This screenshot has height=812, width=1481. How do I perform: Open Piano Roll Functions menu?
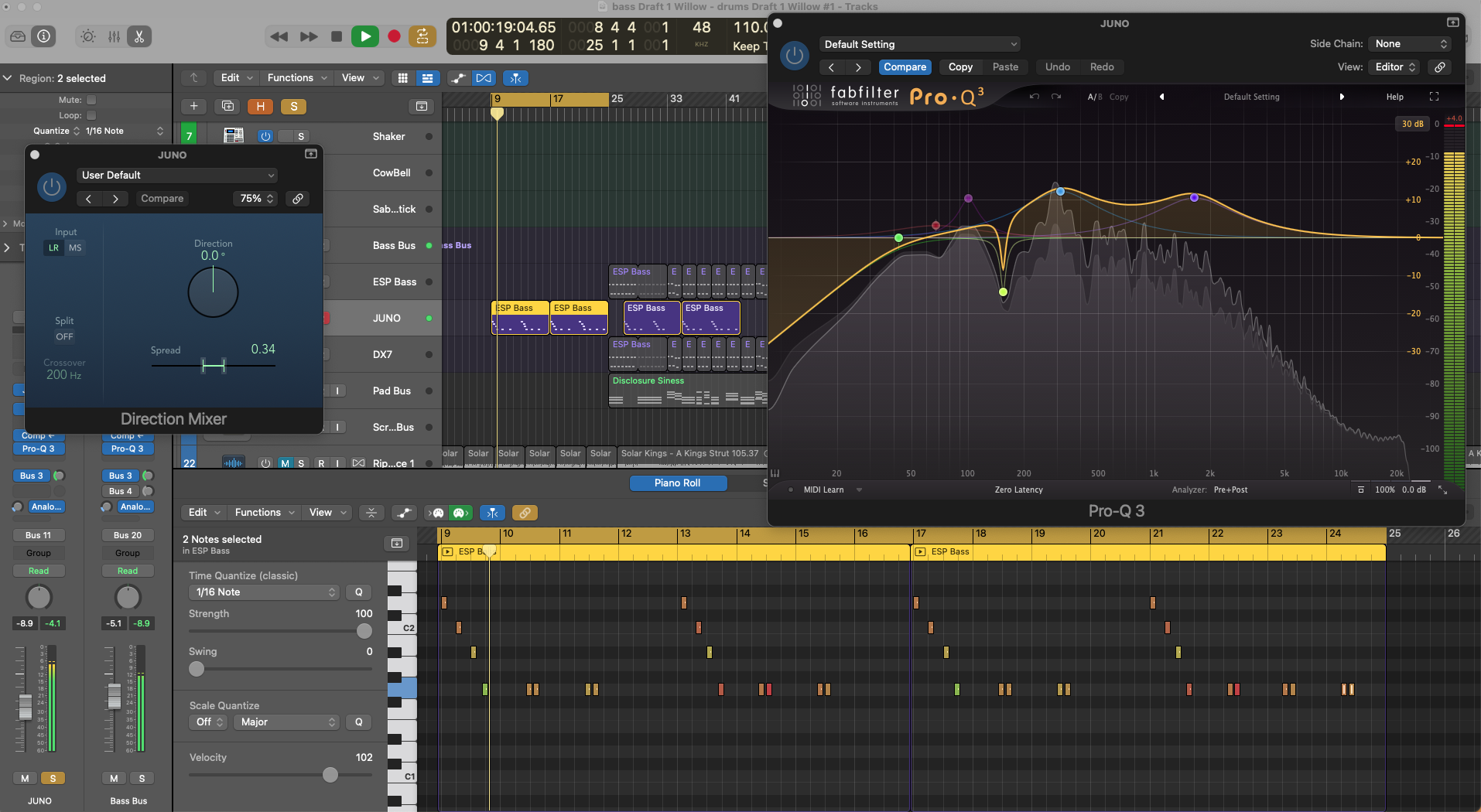[265, 513]
